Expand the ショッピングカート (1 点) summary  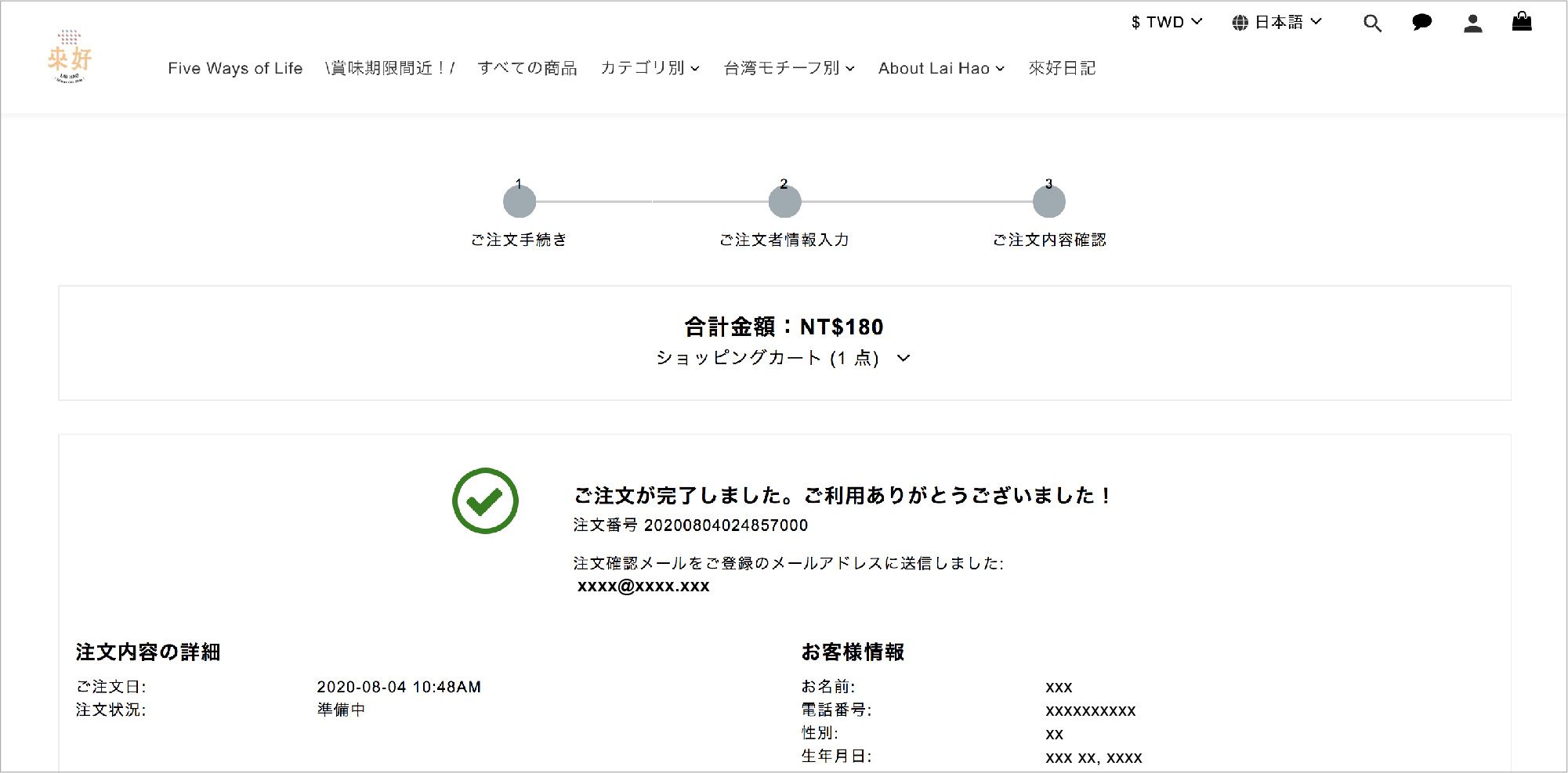click(x=783, y=358)
